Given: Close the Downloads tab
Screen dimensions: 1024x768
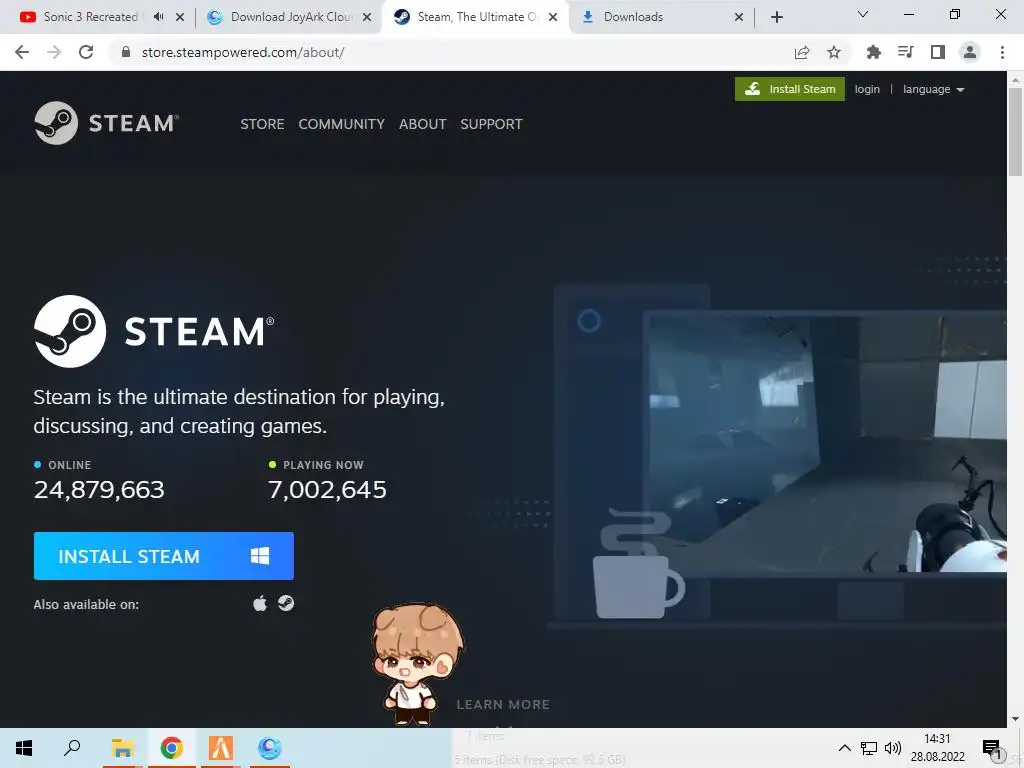Looking at the screenshot, I should coord(739,17).
